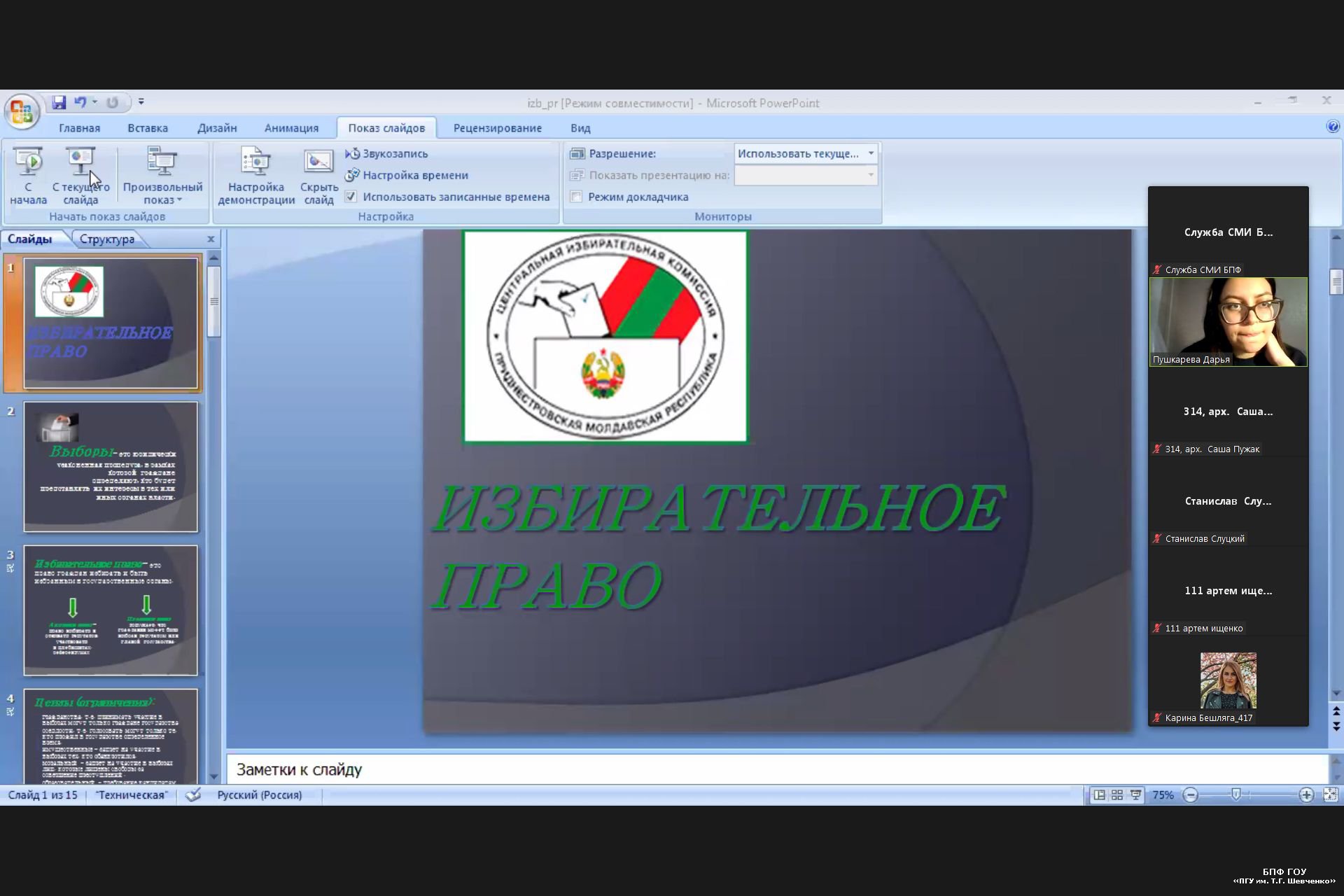The width and height of the screenshot is (1344, 896).
Task: Click the zoom slider handle
Action: pos(1236,794)
